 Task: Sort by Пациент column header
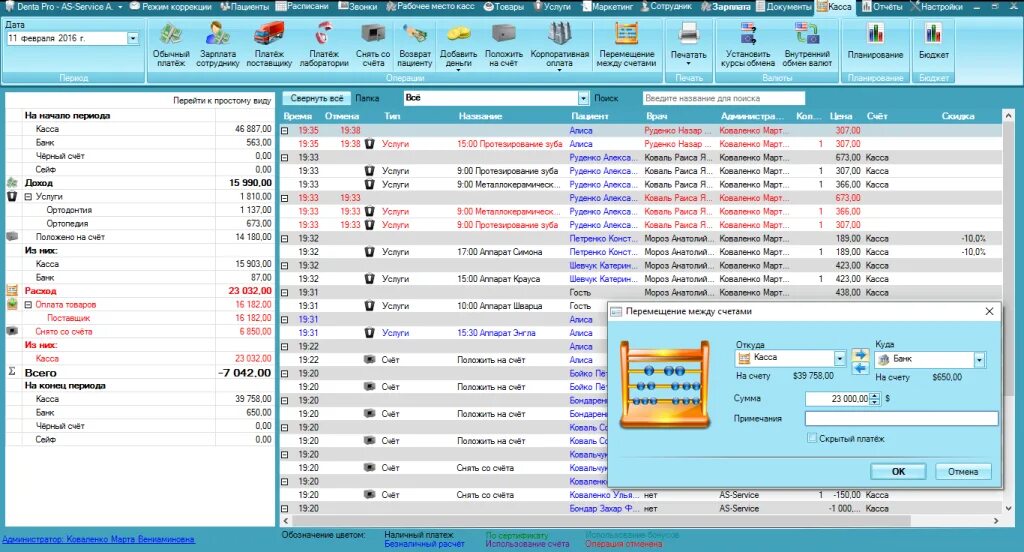[590, 116]
